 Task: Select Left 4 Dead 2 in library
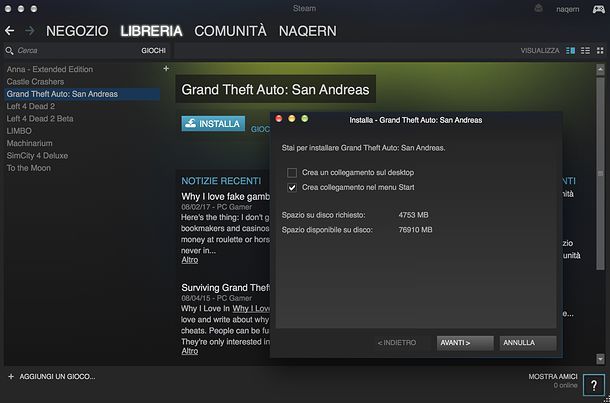[x=31, y=106]
